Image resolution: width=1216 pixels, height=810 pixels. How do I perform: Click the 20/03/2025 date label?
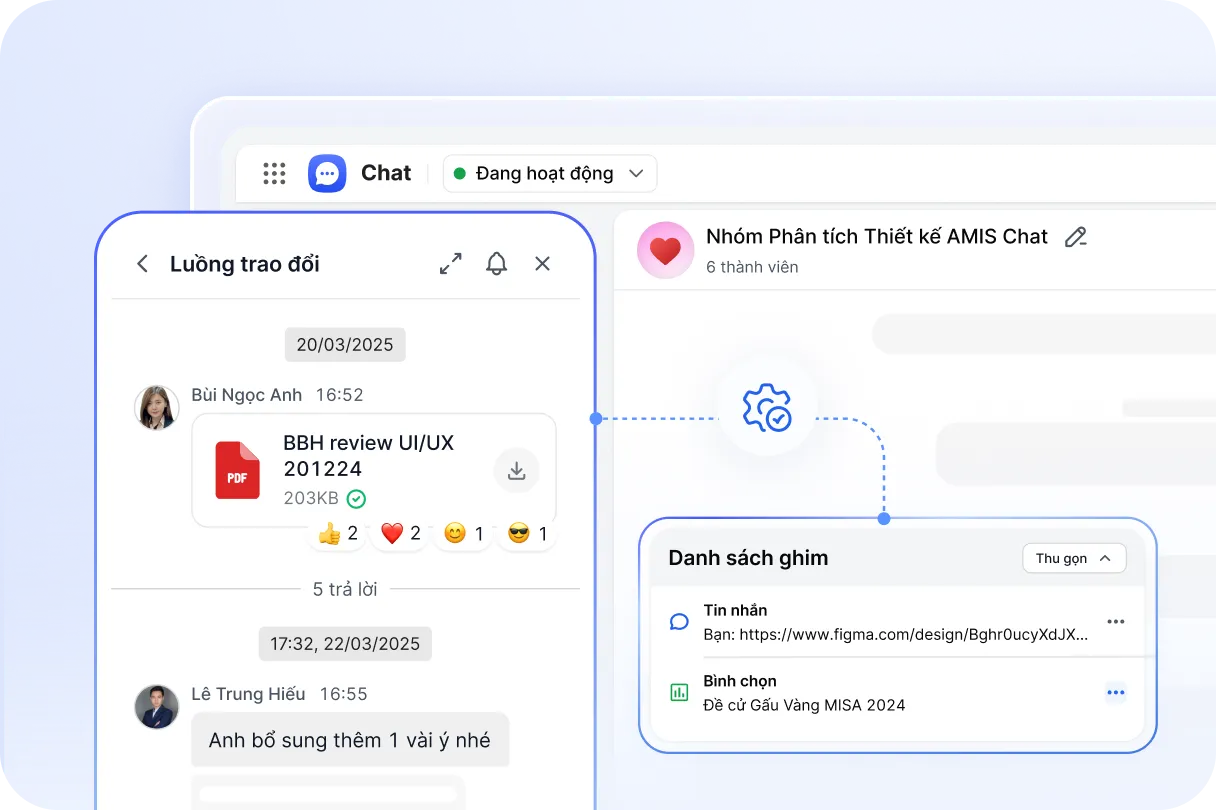click(x=345, y=345)
